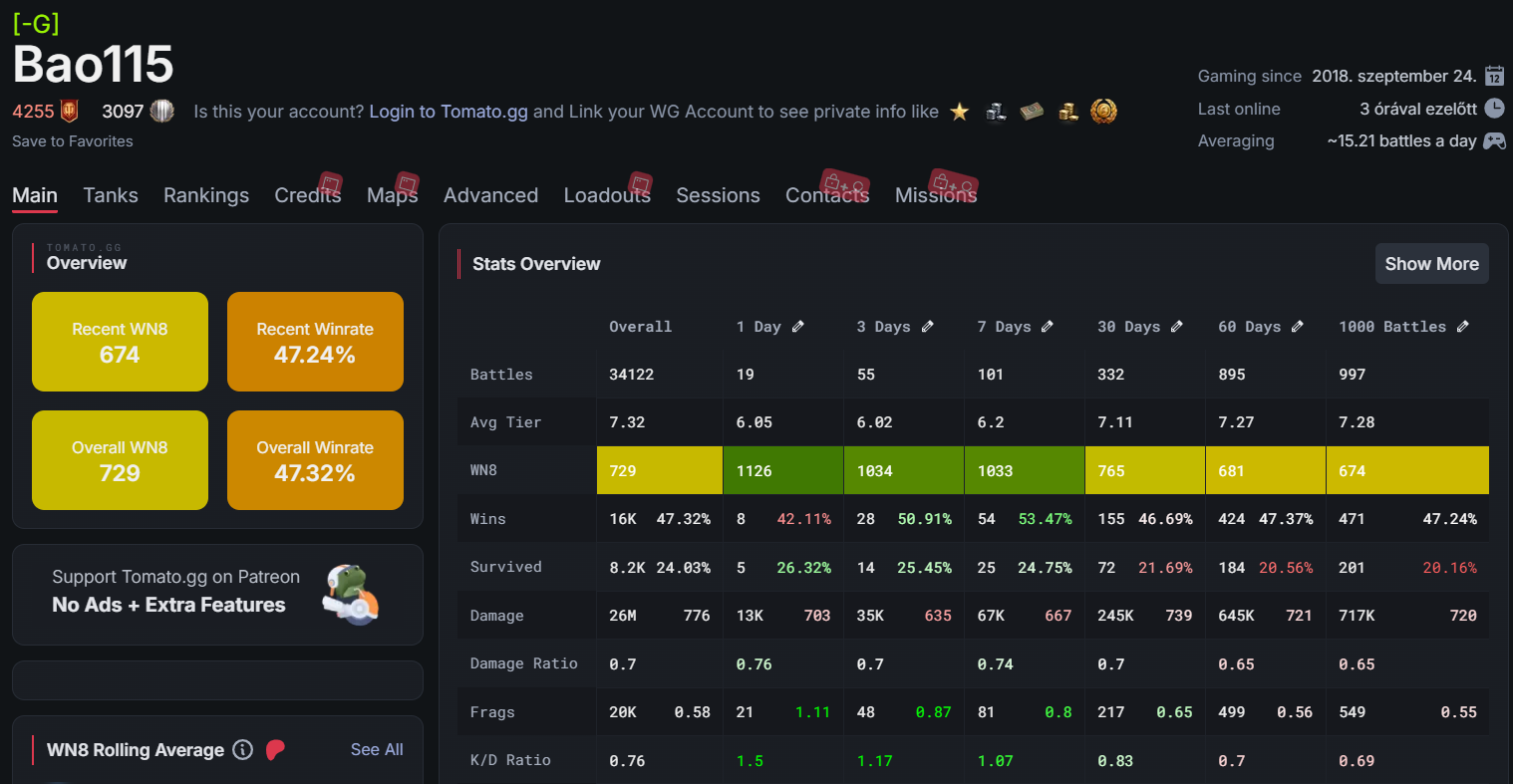Screen dimensions: 1513x784
Task: Click the 1 Day winrate 42.11%
Action: tap(803, 519)
